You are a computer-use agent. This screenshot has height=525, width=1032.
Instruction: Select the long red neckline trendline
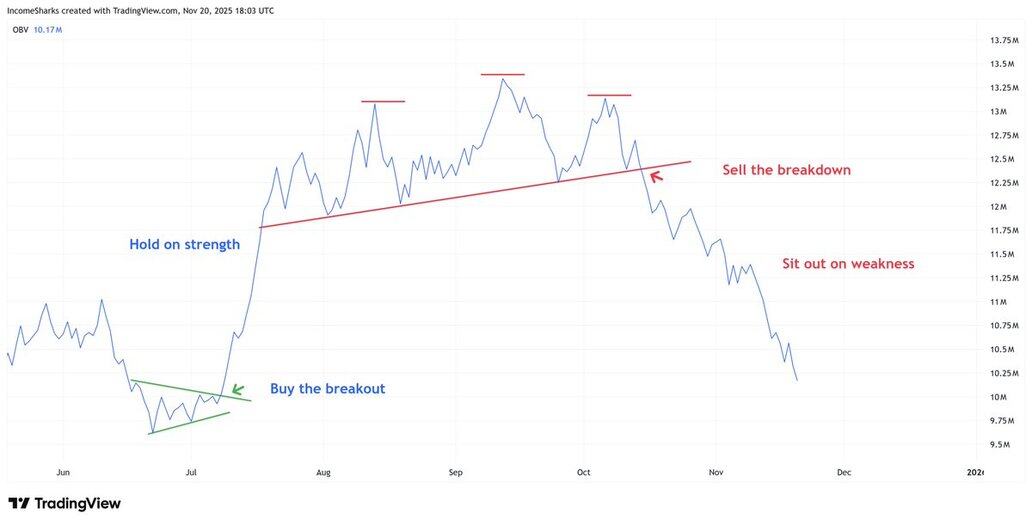(475, 194)
